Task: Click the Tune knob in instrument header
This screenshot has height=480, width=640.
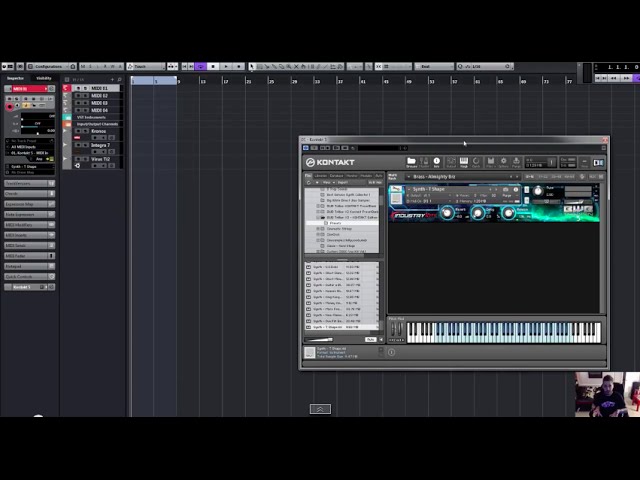Action: click(x=538, y=191)
